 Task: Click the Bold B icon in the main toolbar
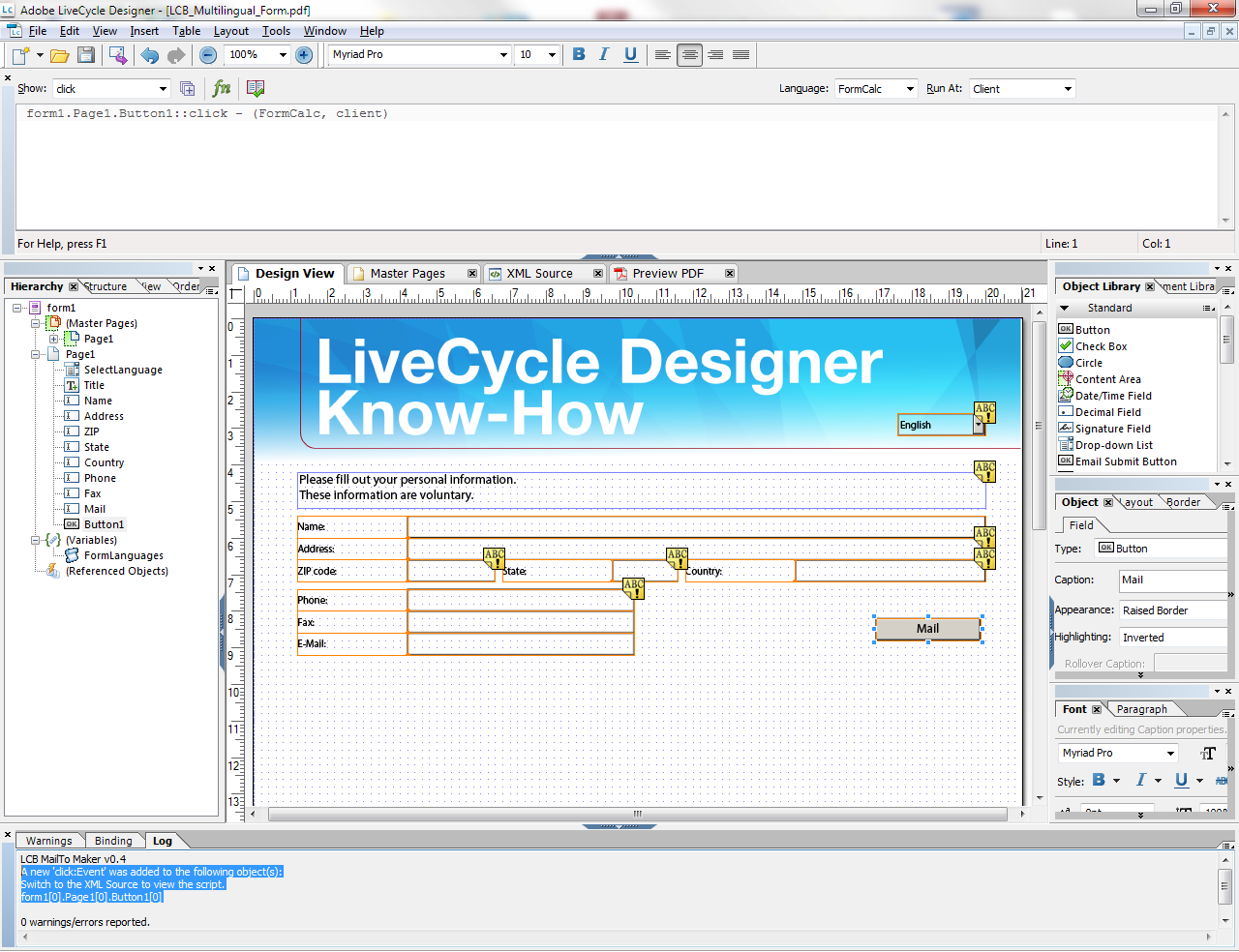pos(579,54)
